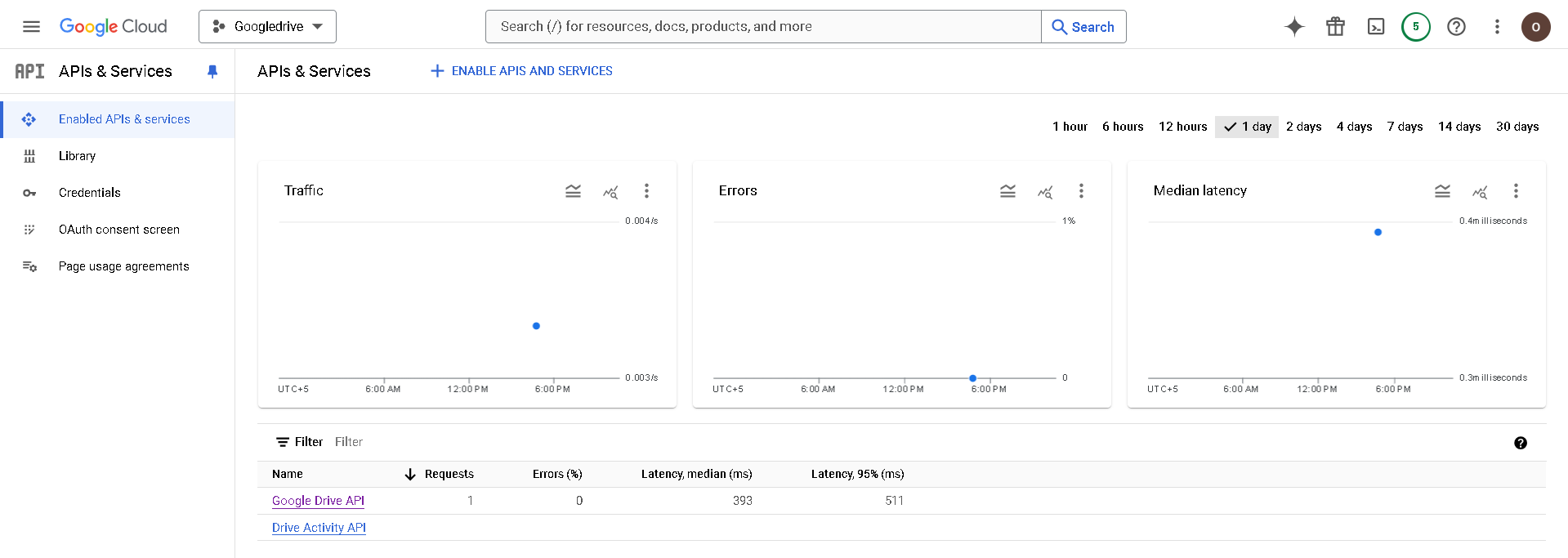Toggle legend on the Errors chart
Viewport: 1568px width, 558px height.
click(x=1007, y=191)
